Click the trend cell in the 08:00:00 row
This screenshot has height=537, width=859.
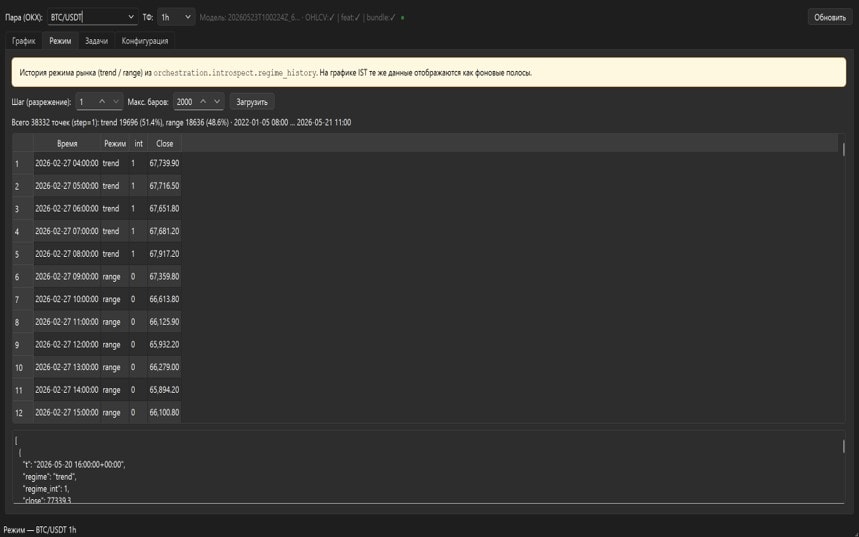pos(115,254)
